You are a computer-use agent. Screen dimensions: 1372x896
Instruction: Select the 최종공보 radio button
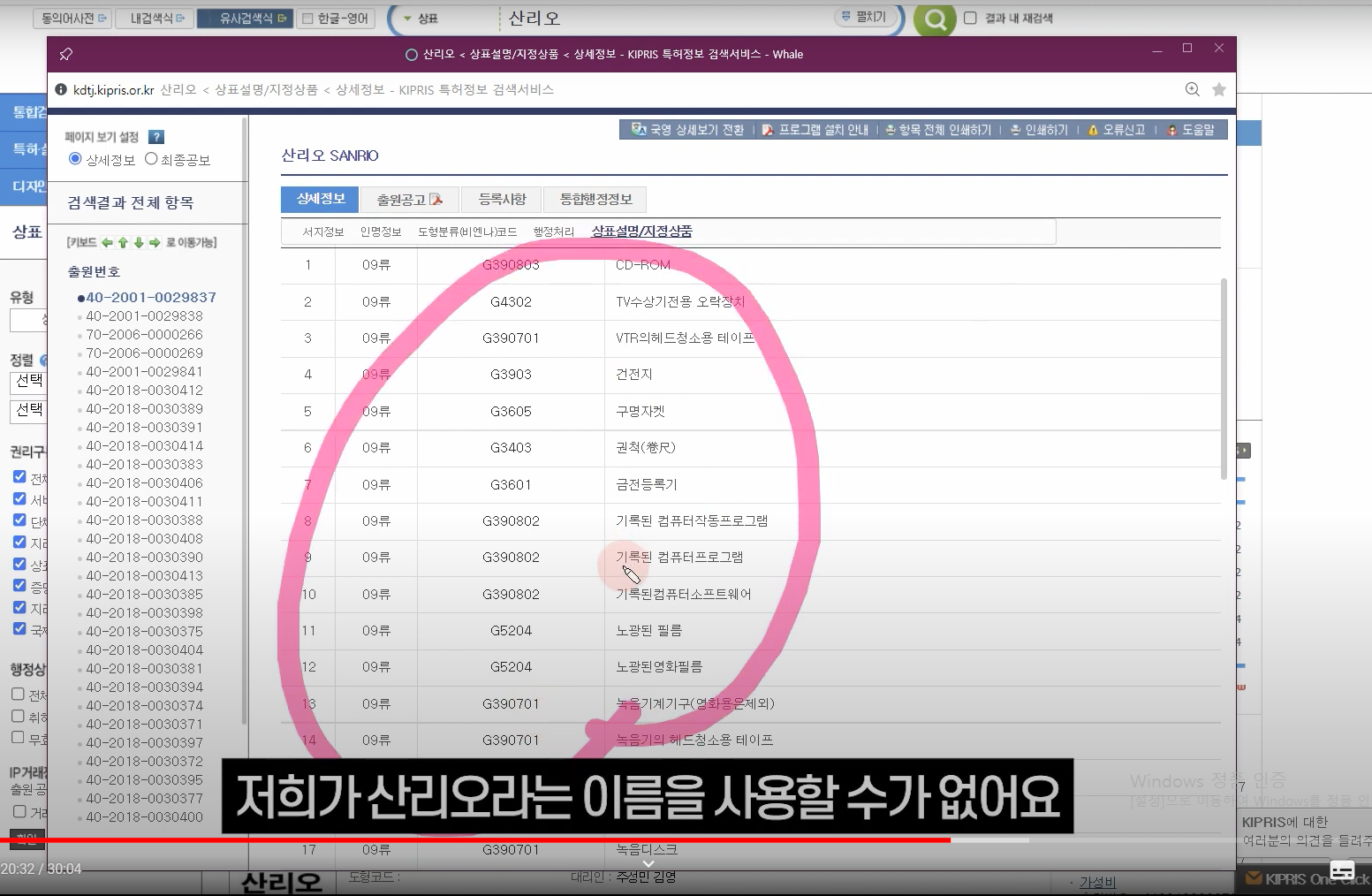point(151,159)
